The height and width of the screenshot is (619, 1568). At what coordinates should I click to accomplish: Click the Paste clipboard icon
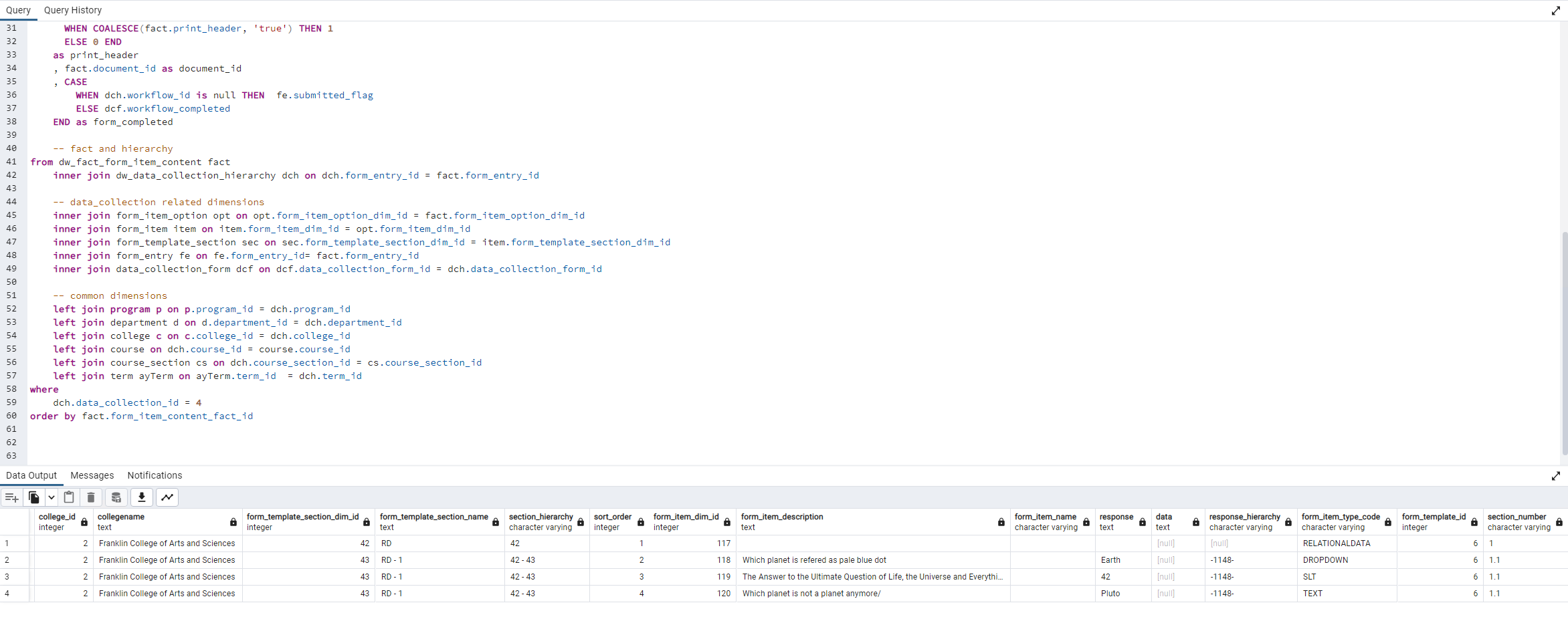[69, 497]
